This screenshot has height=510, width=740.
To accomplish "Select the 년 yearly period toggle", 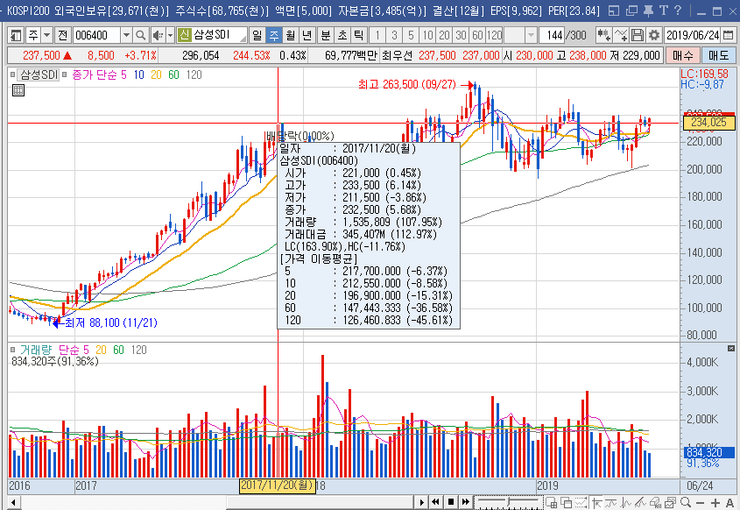I will pos(307,35).
